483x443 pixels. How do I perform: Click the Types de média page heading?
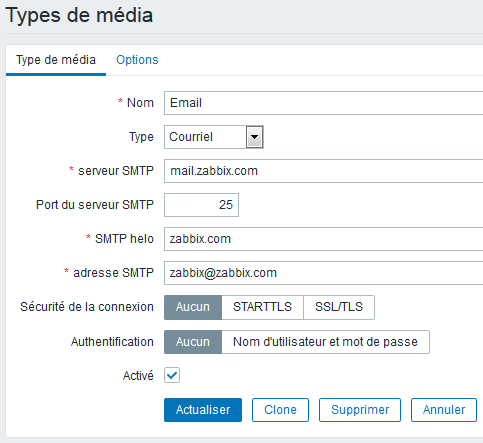tap(79, 16)
